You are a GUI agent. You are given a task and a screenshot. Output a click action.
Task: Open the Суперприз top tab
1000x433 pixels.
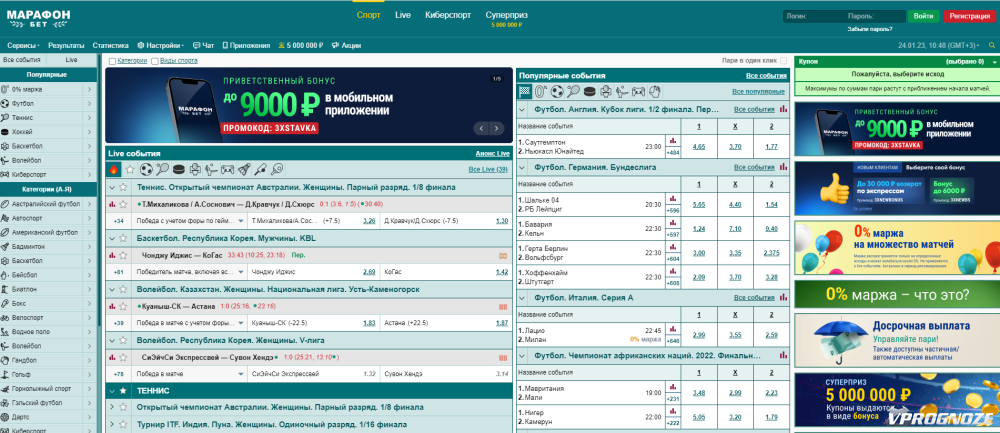[506, 15]
